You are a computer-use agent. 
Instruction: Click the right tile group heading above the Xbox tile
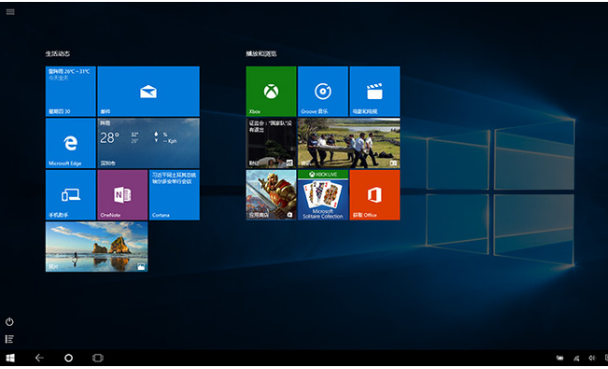261,54
